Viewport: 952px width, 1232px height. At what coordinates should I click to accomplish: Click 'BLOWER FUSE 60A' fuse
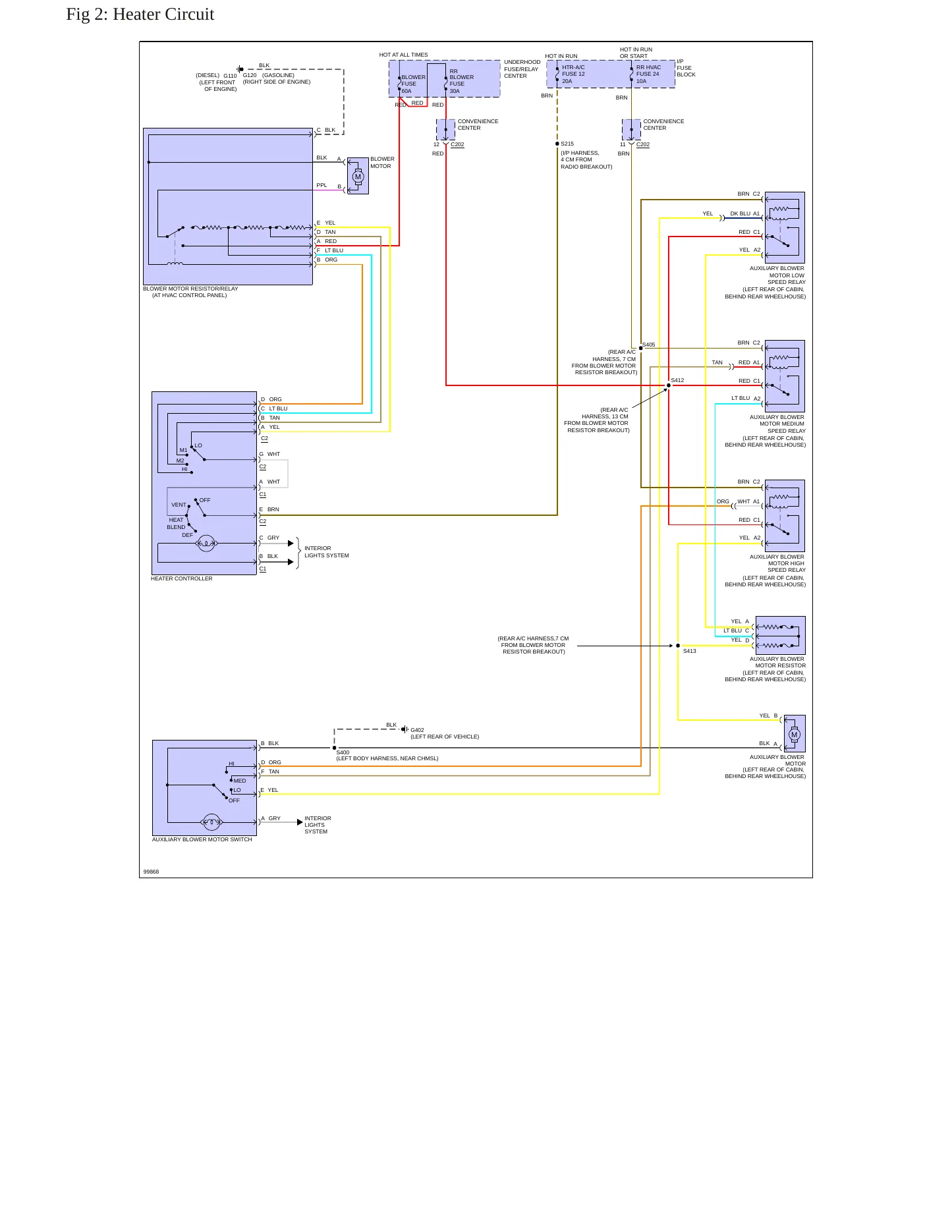tap(413, 84)
